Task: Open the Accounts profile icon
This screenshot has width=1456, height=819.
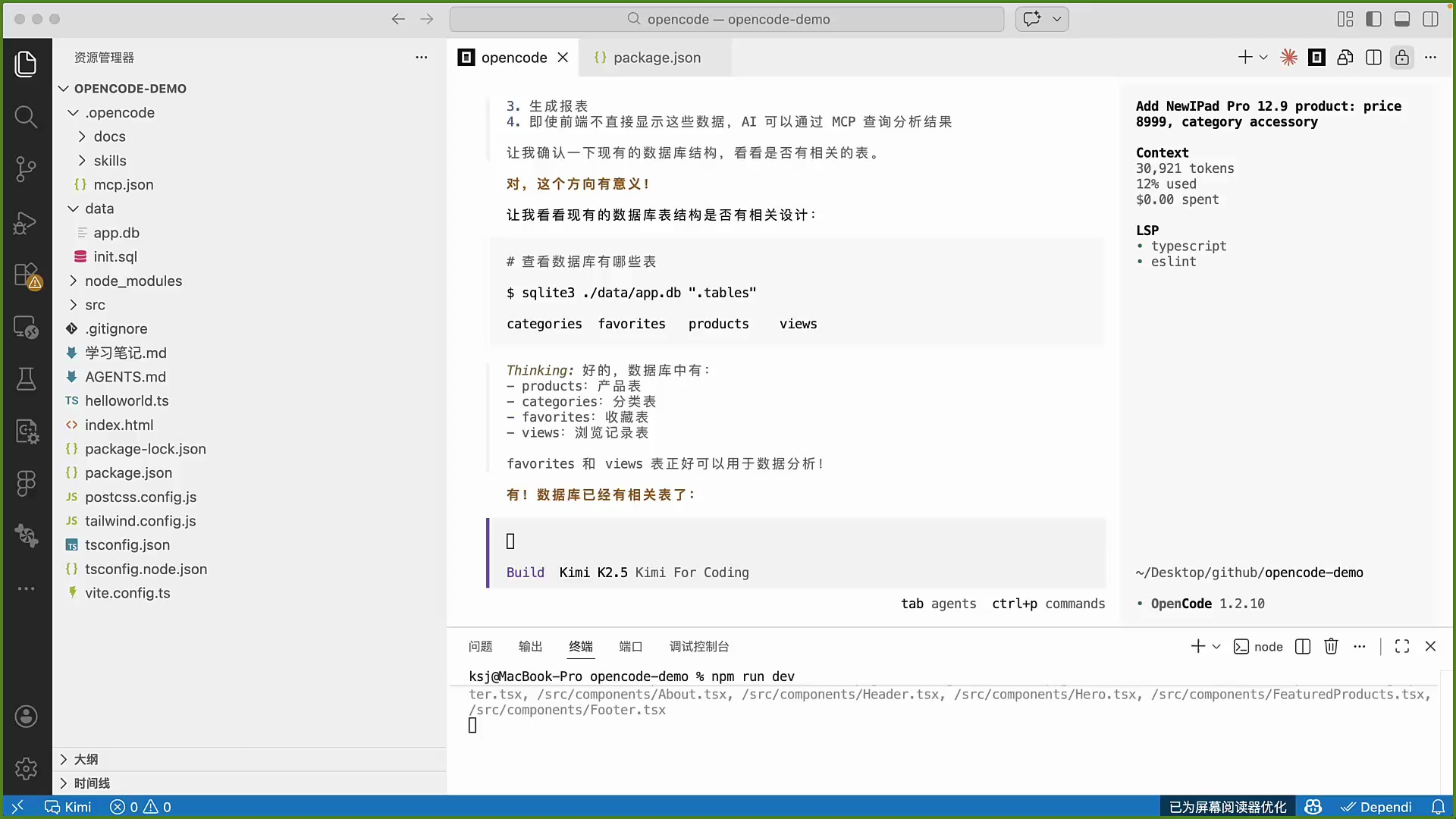Action: pos(26,717)
